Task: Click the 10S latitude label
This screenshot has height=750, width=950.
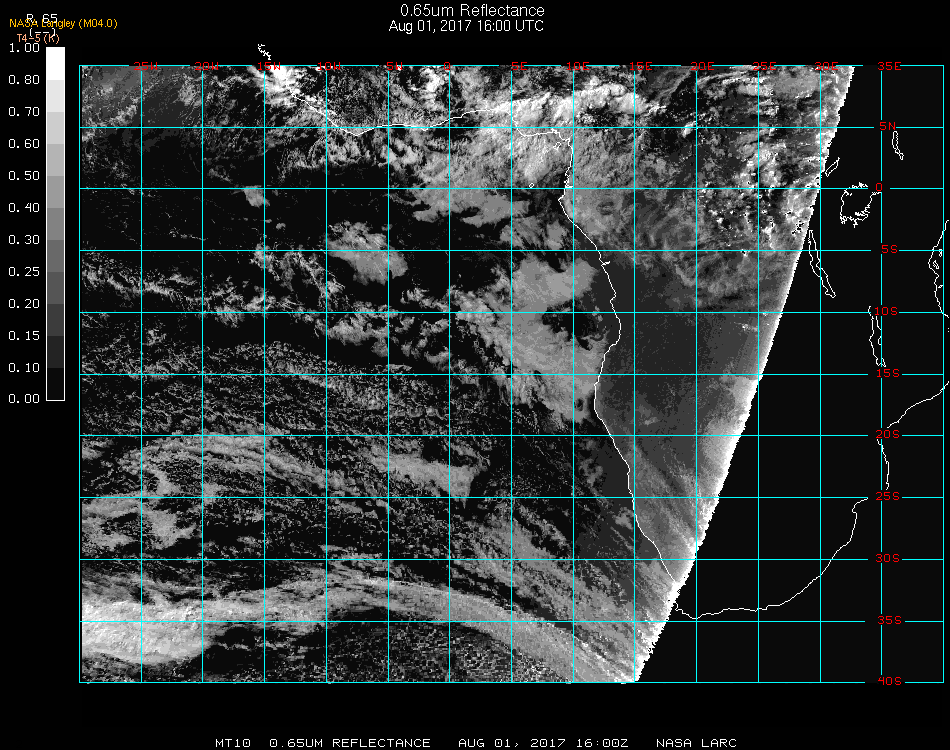Action: click(x=886, y=311)
